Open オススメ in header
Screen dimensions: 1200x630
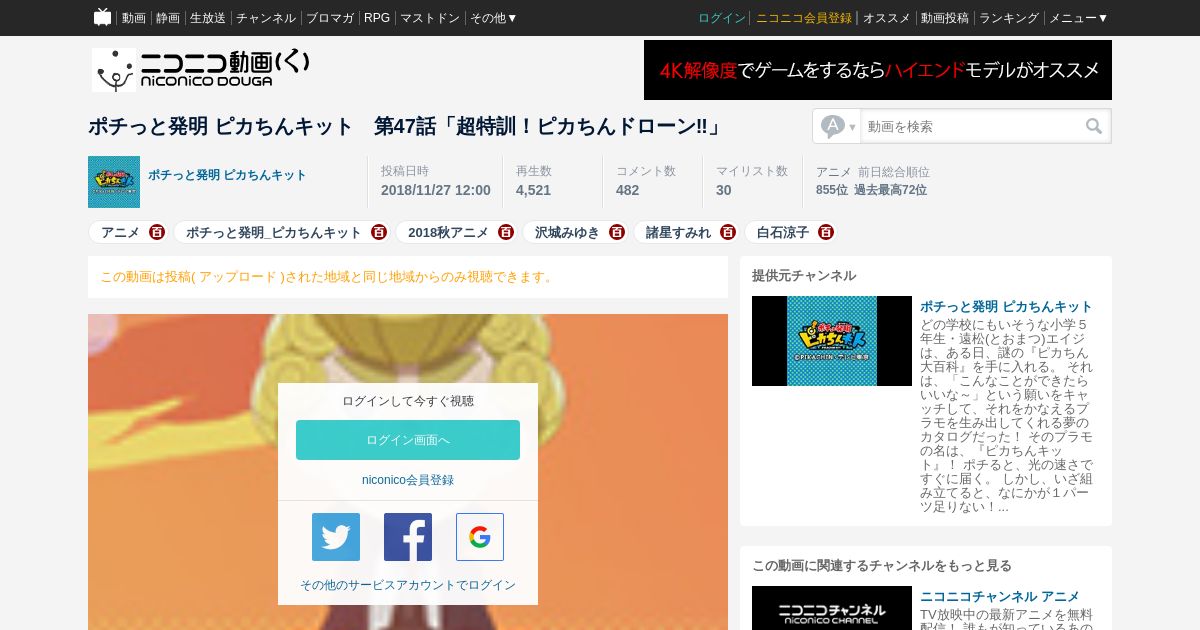[887, 18]
